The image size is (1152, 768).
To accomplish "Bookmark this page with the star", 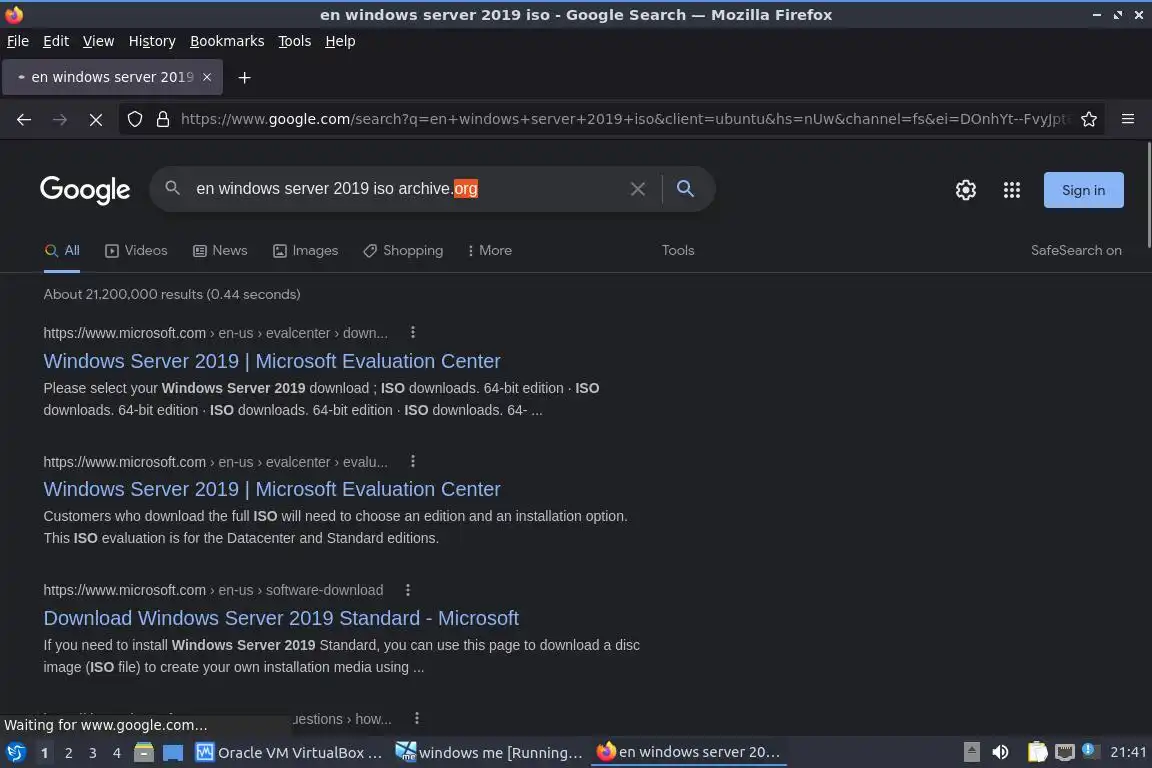I will [1089, 119].
